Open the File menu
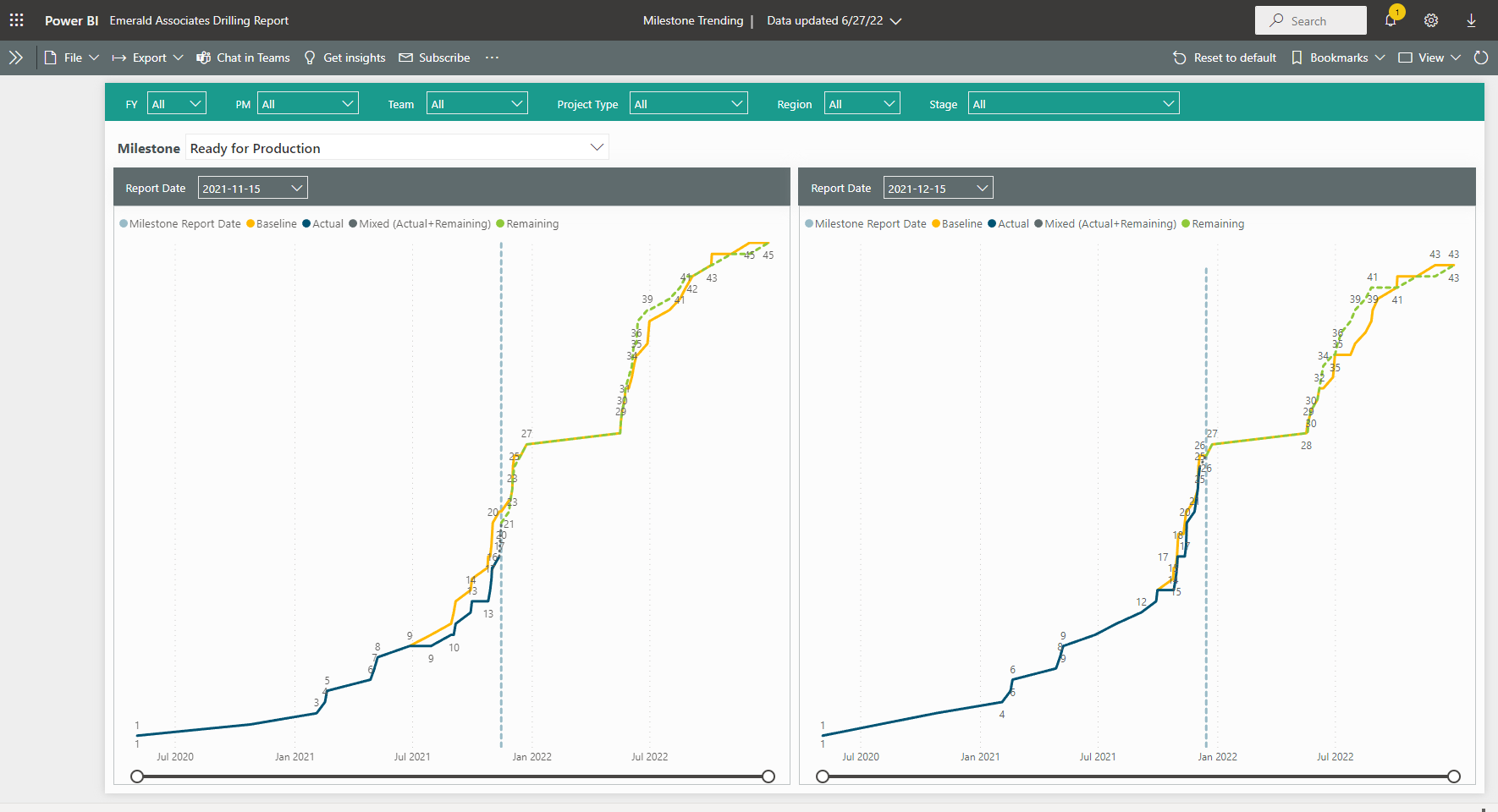The height and width of the screenshot is (812, 1498). pos(72,58)
